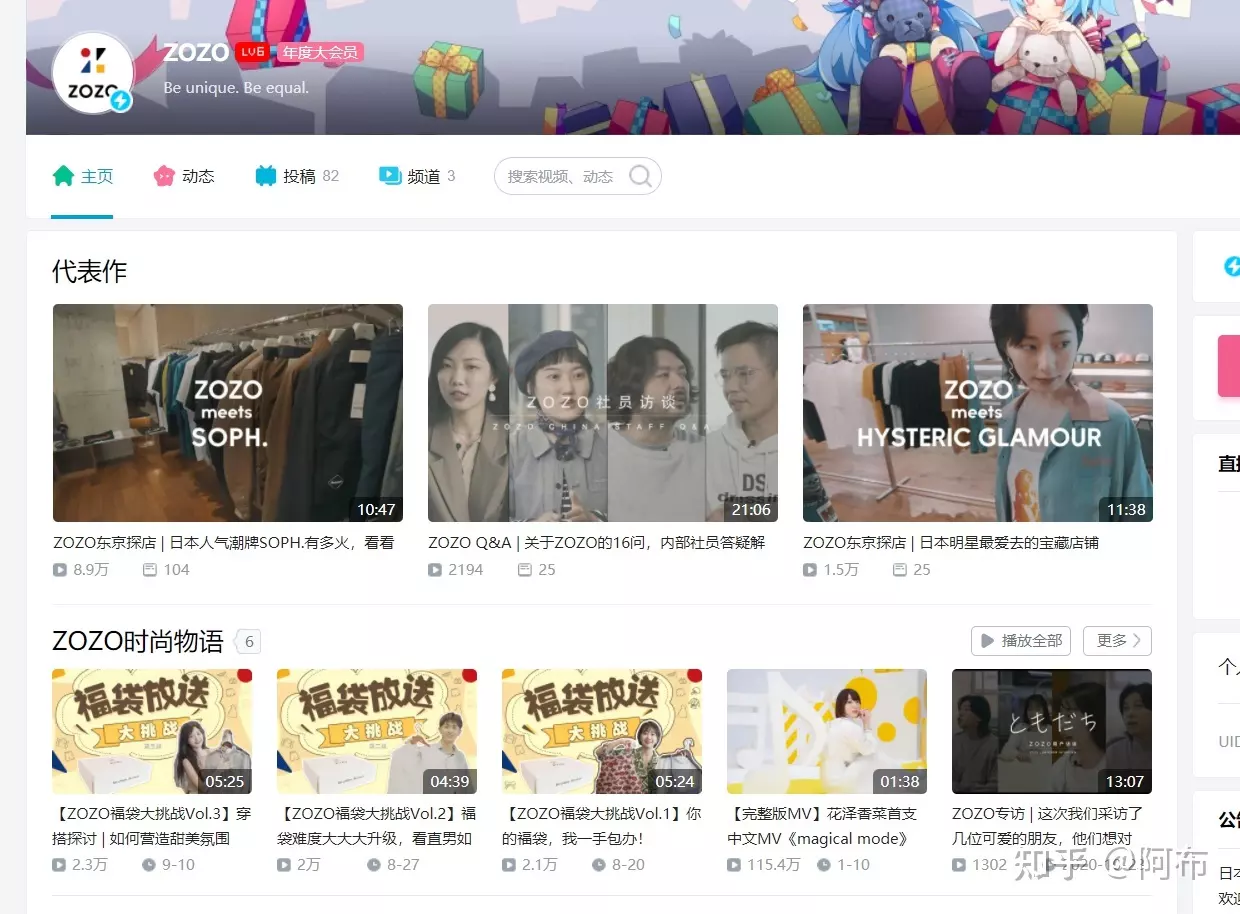Screen dimensions: 1240x914
Task: Open title ZOZO东京探店 | 日本人气潮牌SOPH.
Action: click(x=224, y=543)
